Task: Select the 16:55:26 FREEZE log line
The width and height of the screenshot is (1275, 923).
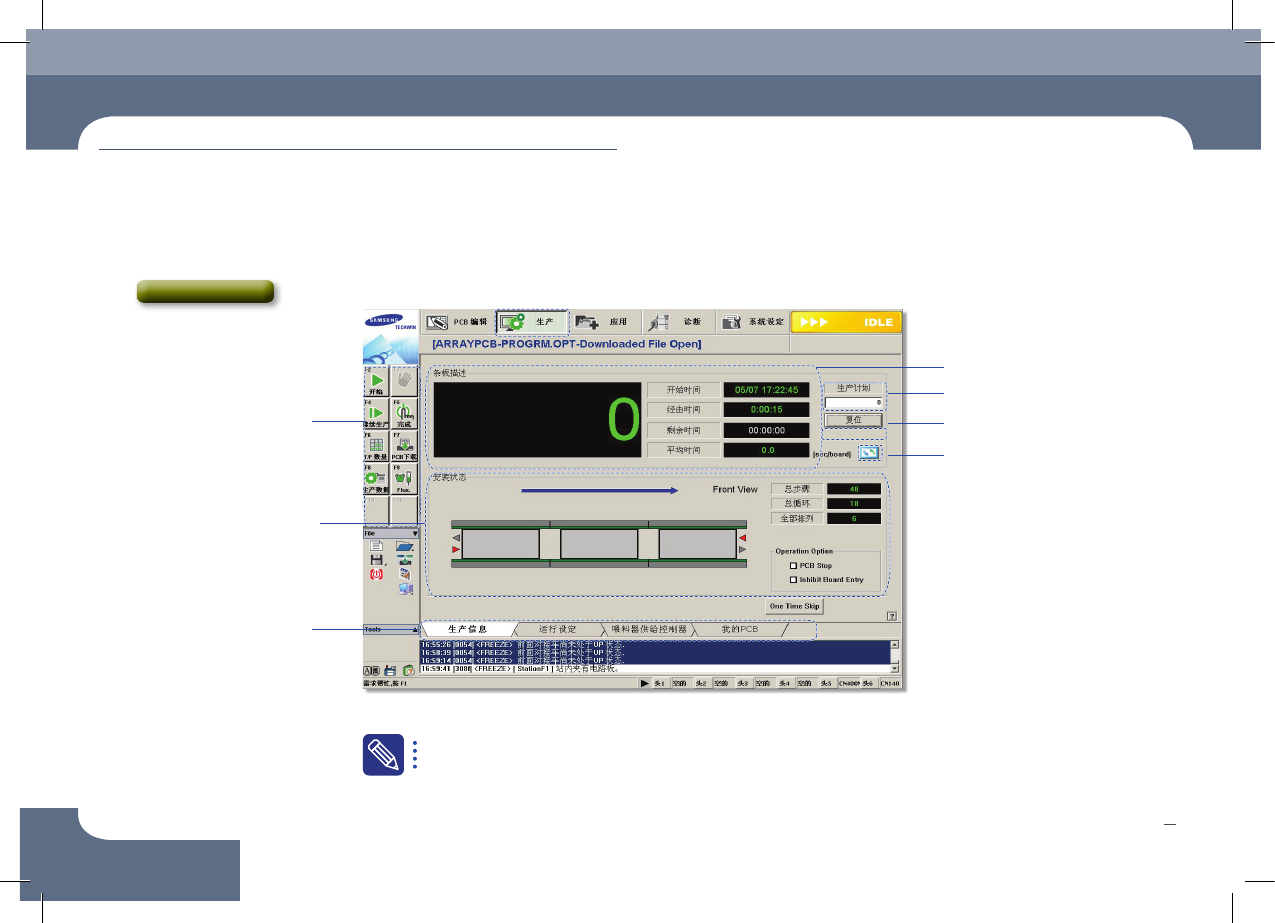Action: point(654,645)
